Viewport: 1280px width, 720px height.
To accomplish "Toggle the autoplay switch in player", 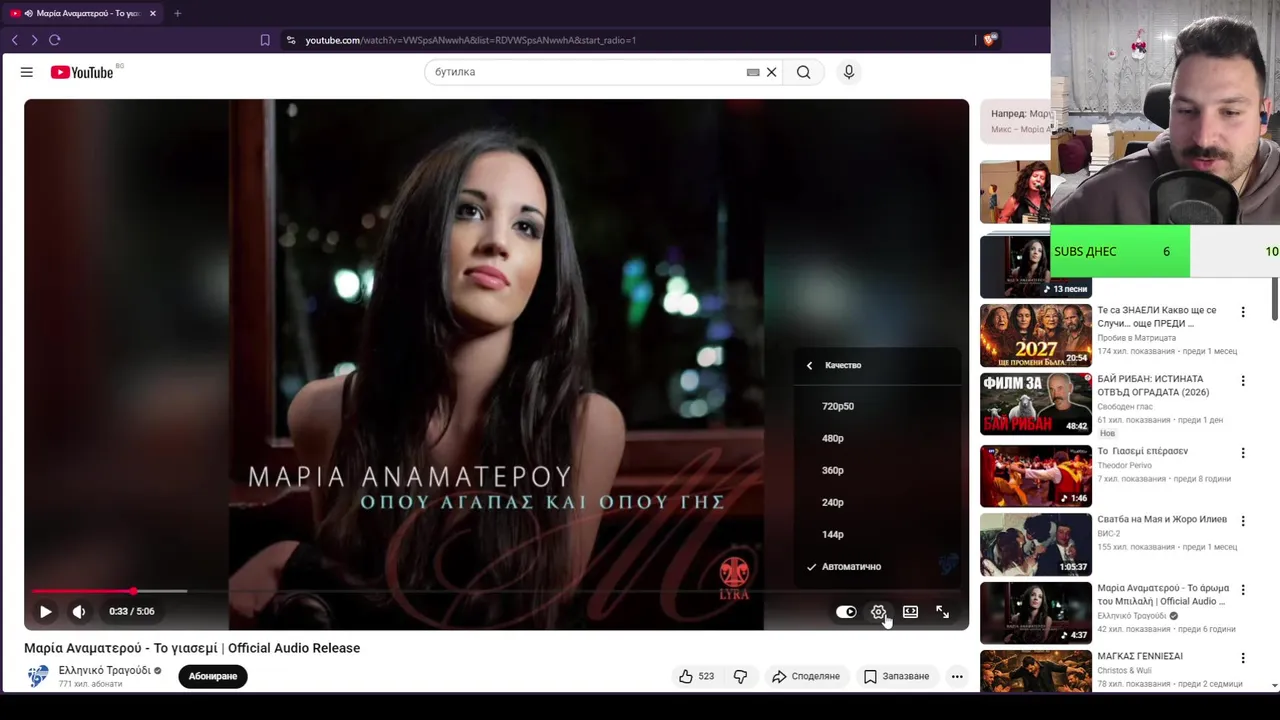I will click(846, 612).
